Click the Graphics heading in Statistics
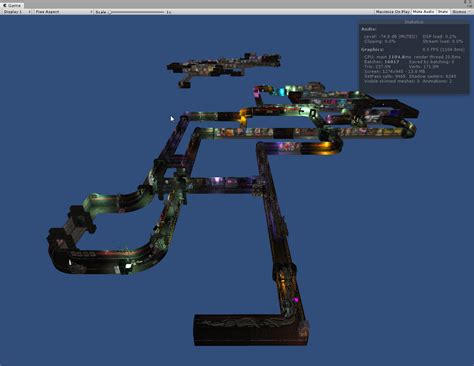Screen dimensions: 474x366 pyautogui.click(x=373, y=50)
